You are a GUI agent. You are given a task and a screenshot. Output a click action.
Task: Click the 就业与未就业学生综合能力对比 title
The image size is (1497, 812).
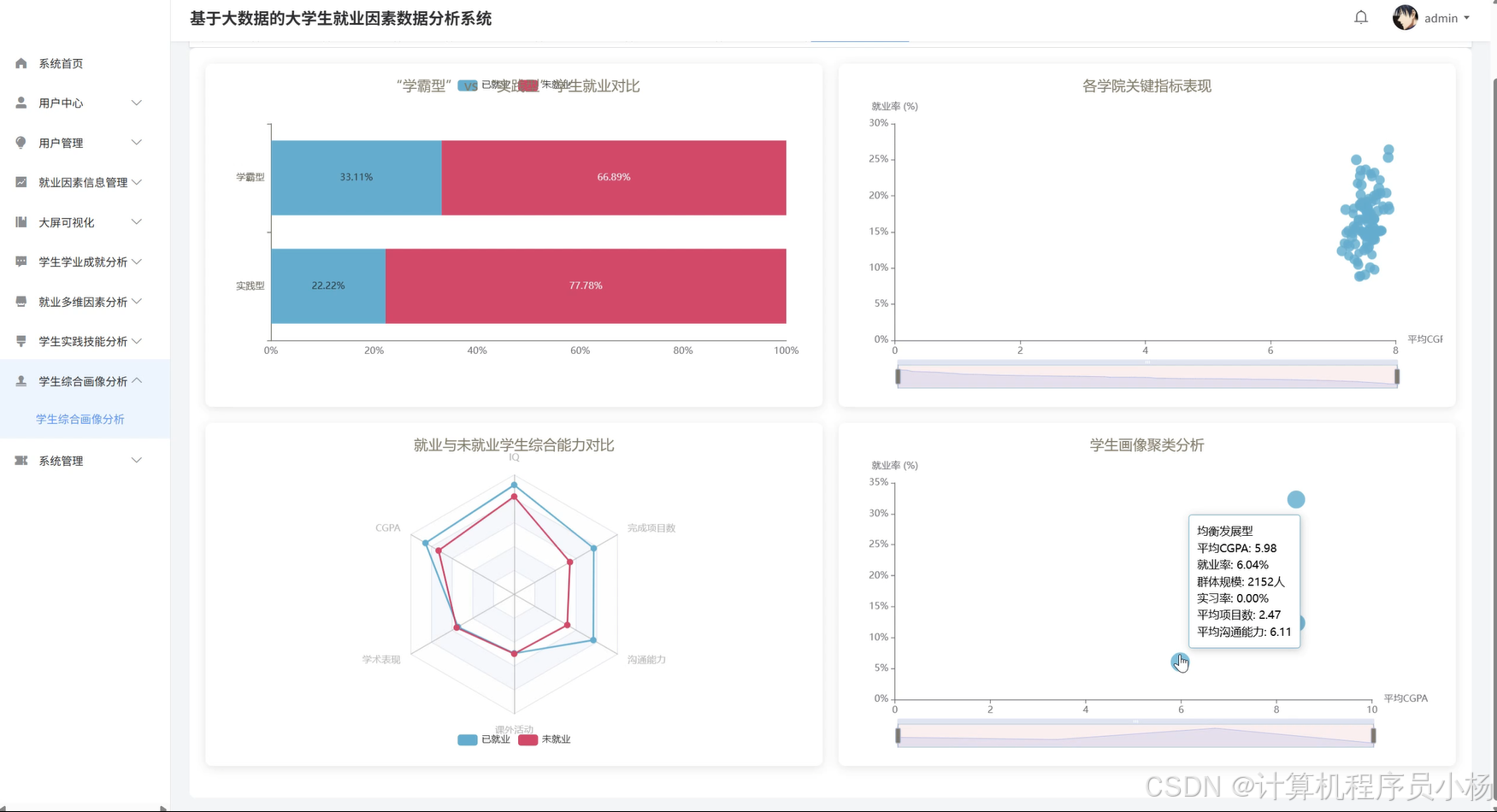514,445
